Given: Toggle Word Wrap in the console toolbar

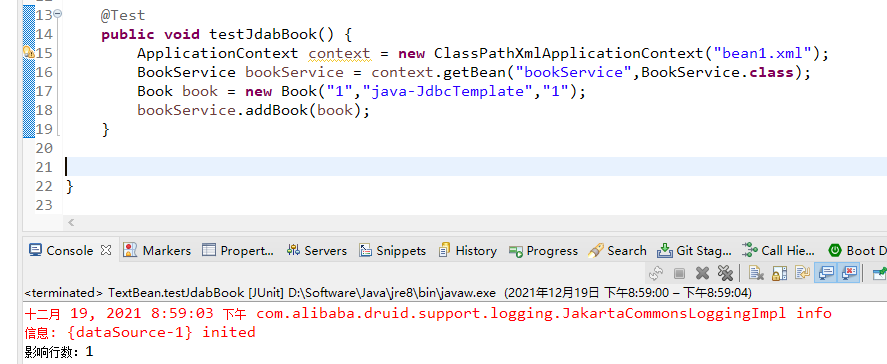Looking at the screenshot, I should click(x=803, y=273).
